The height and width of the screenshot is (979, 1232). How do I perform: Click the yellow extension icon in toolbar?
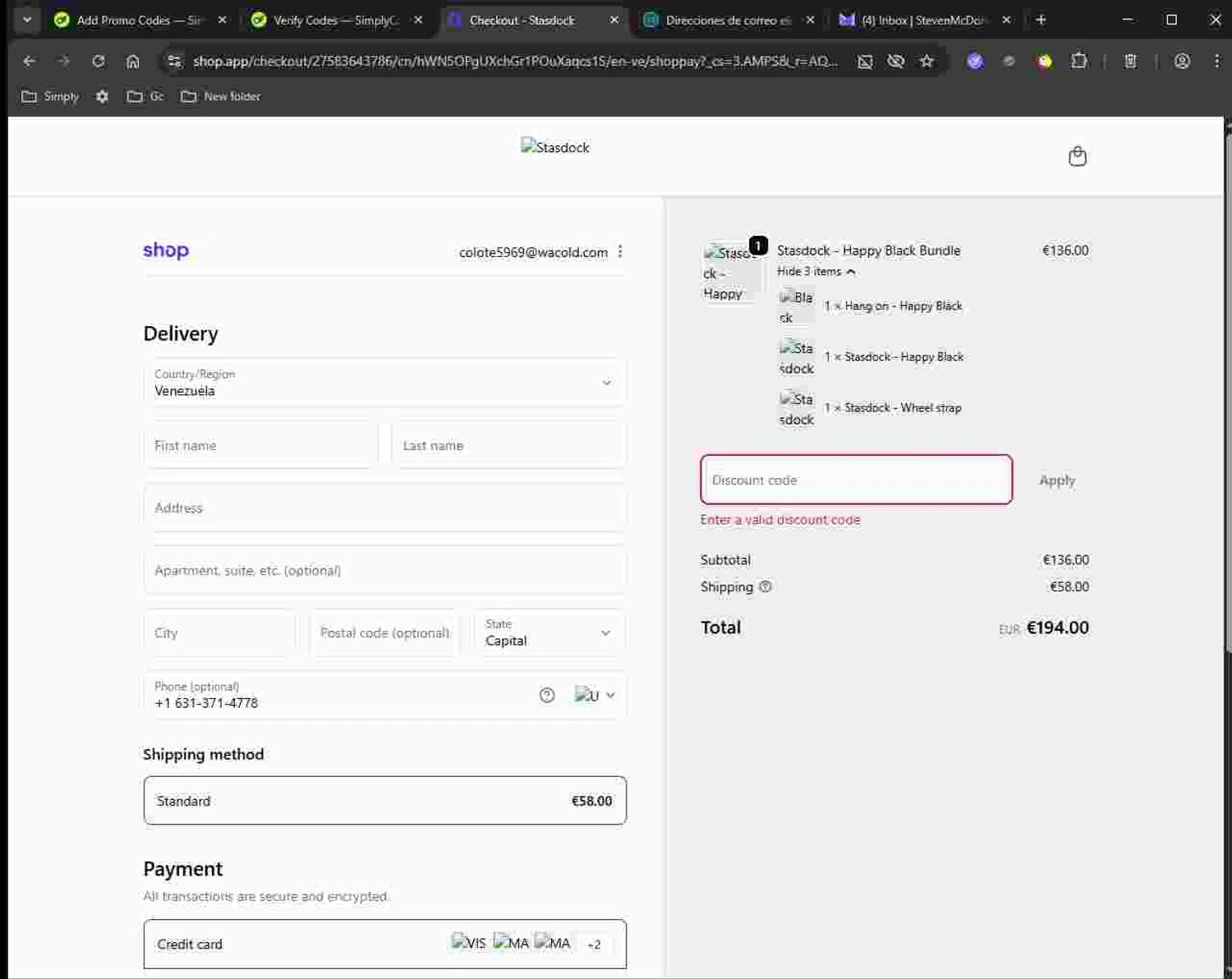tap(1044, 61)
